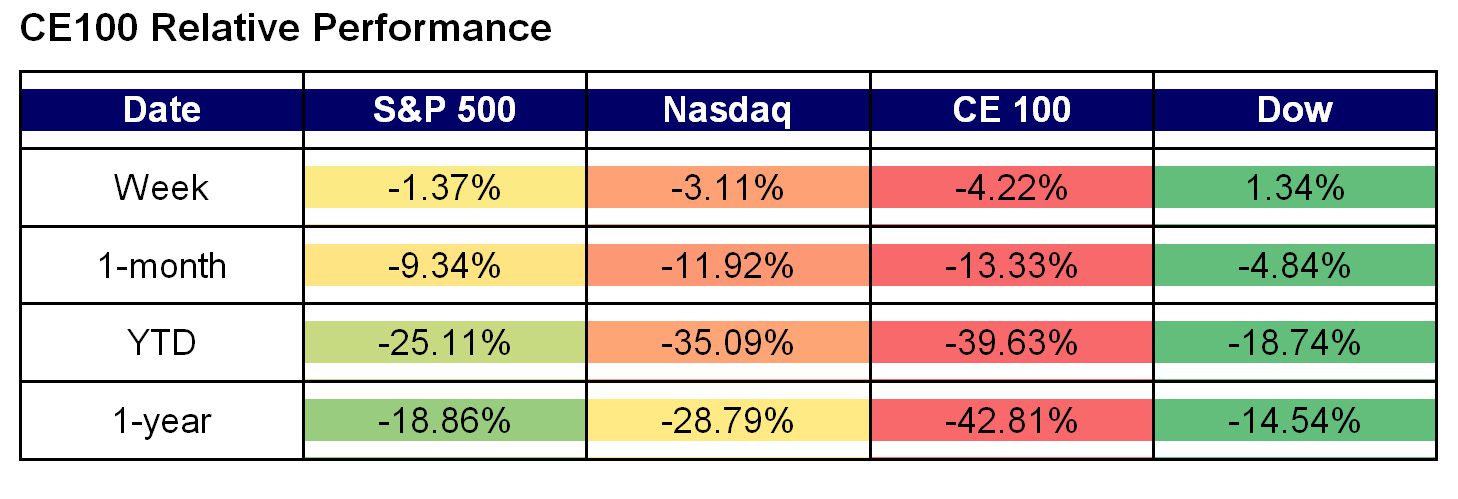The height and width of the screenshot is (499, 1458).
Task: Click the 1-month row label
Action: (161, 266)
